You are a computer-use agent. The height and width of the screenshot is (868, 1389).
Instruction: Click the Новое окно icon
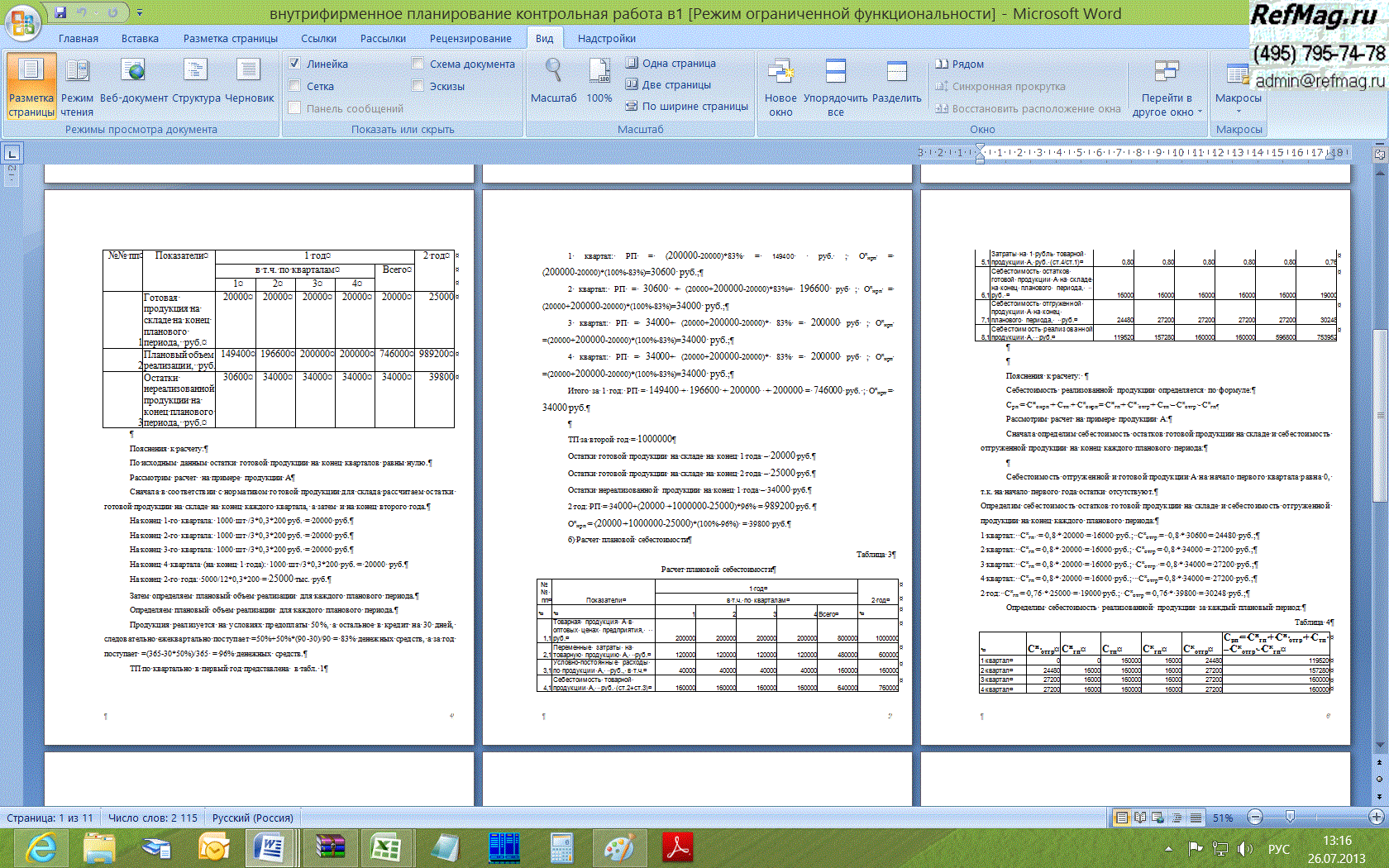click(x=780, y=72)
